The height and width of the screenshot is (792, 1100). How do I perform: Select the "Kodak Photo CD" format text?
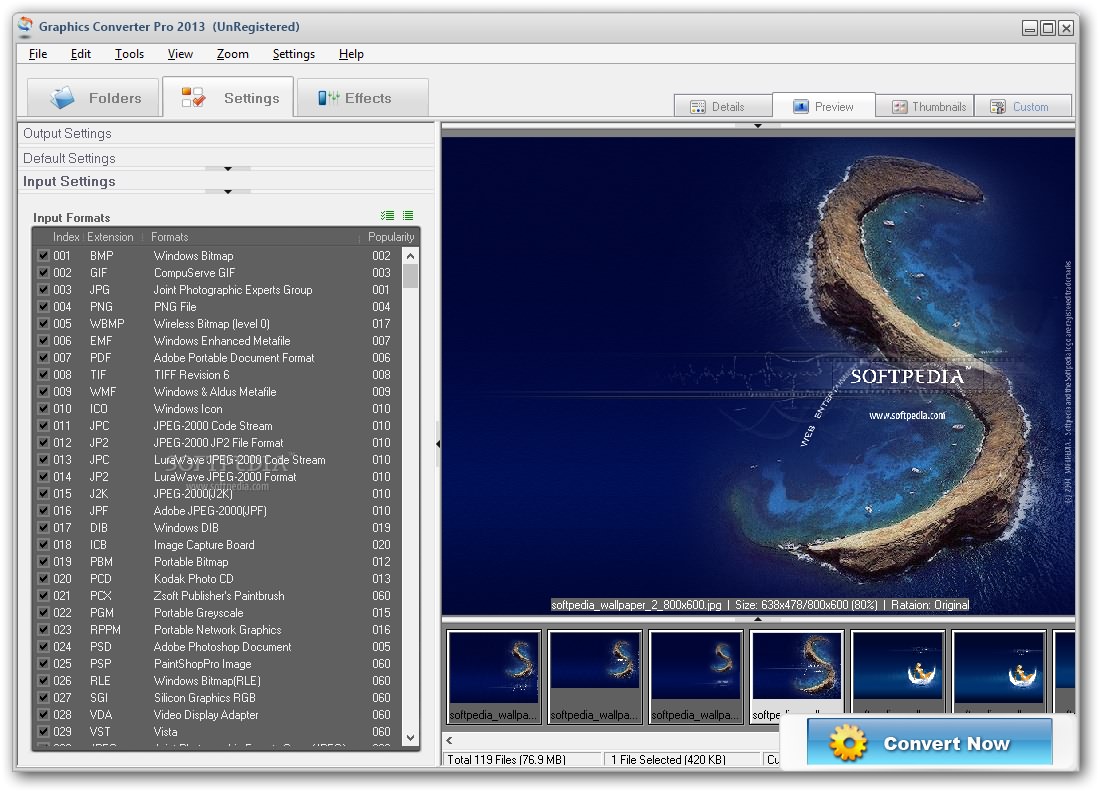tap(194, 579)
